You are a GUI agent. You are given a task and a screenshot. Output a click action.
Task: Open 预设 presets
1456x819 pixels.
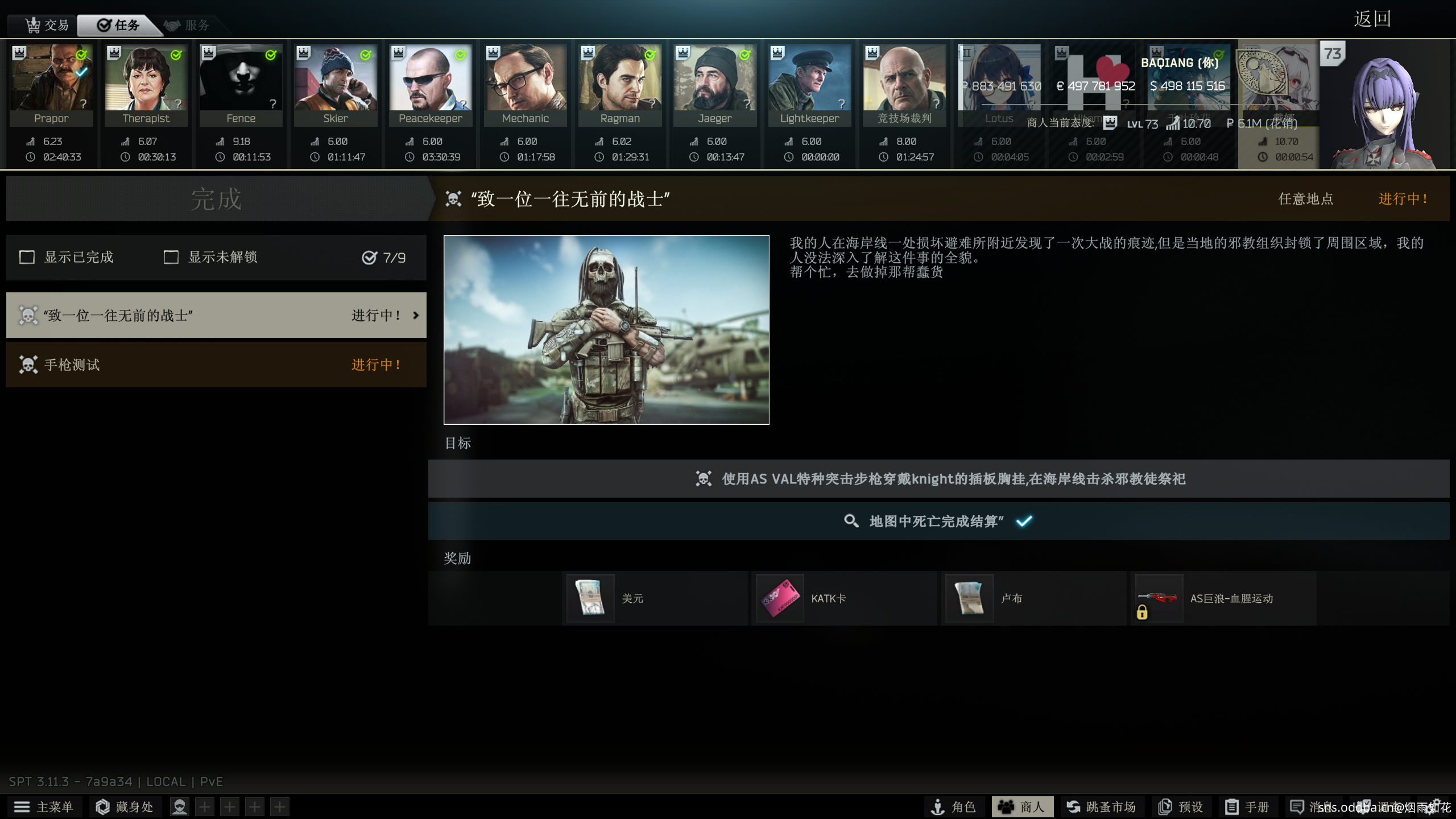click(x=1182, y=806)
